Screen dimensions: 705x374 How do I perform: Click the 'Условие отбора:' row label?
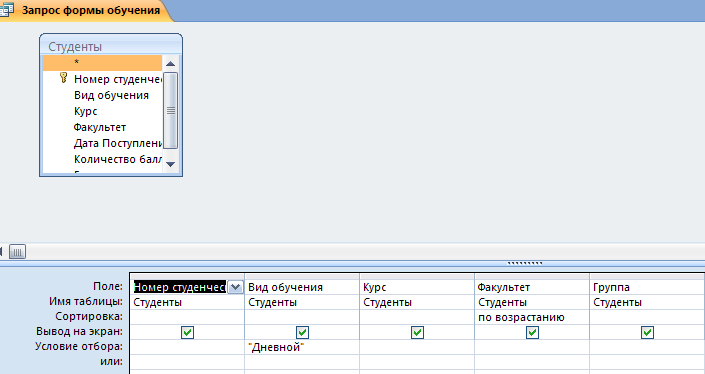click(79, 347)
